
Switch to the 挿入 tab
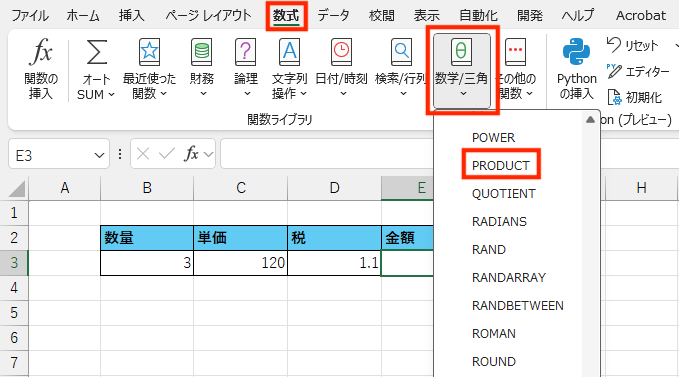click(132, 16)
